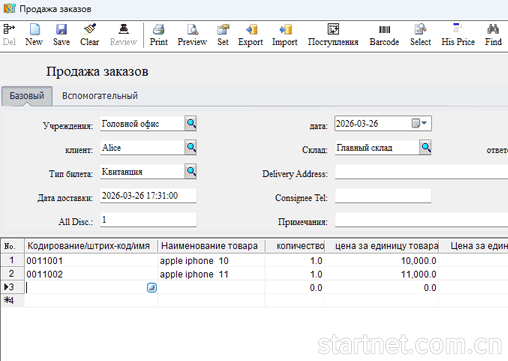Print the current order

pyautogui.click(x=159, y=29)
